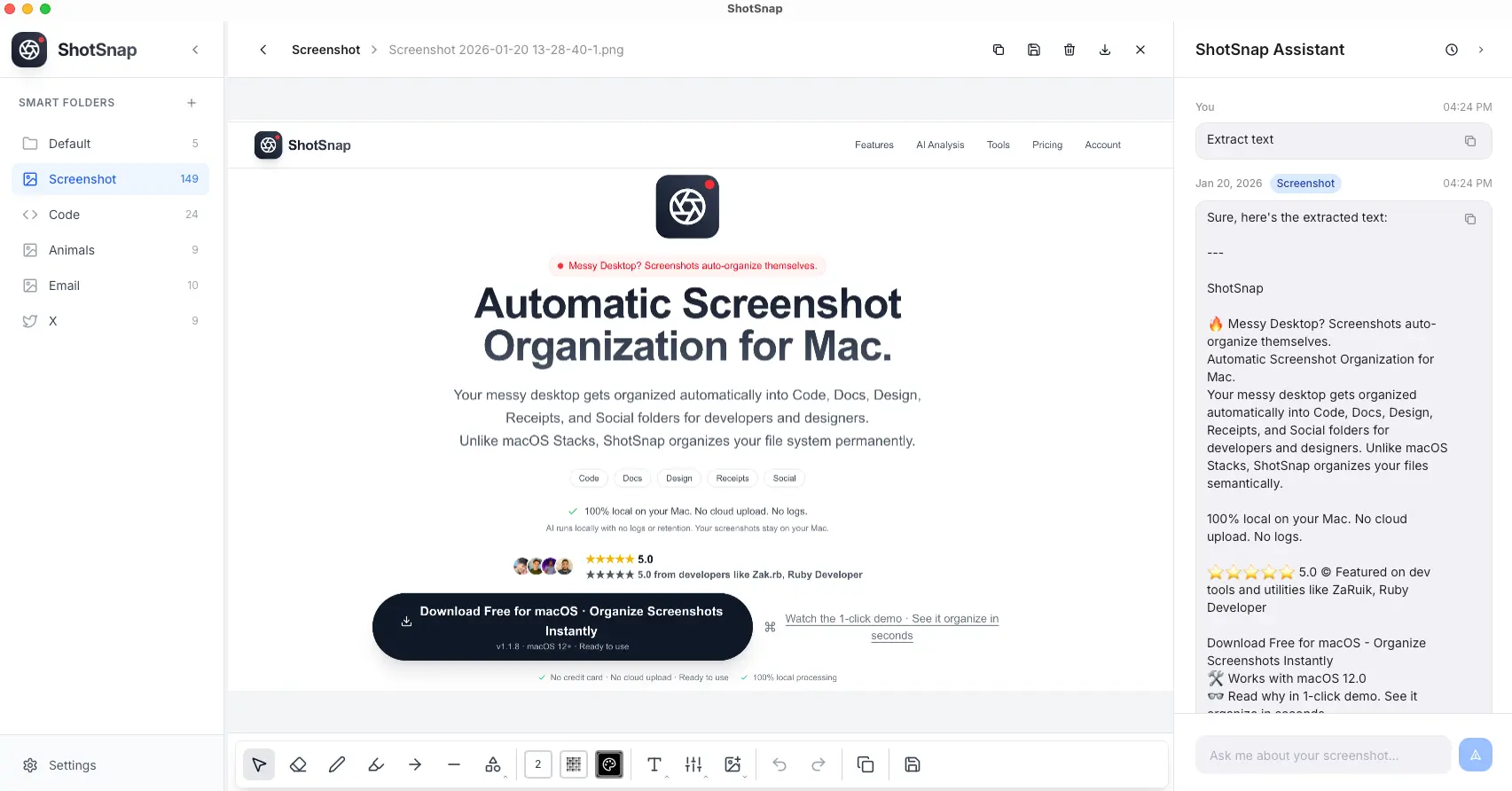Viewport: 1512px width, 791px height.
Task: Click the 'Automatic Screenshot Organization for Mac.' headline
Action: tap(687, 325)
